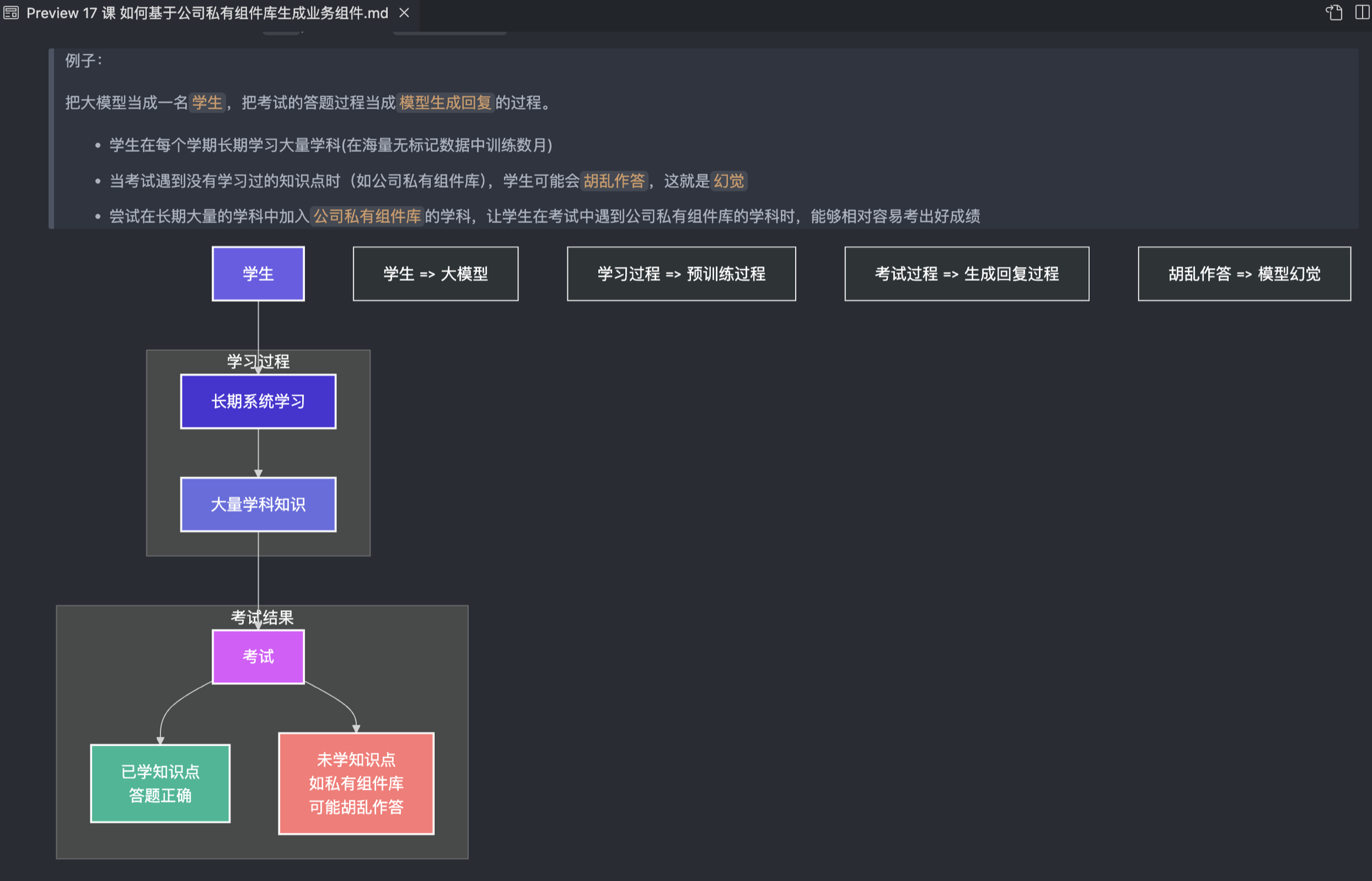Click the preview icon on the tab

point(11,13)
